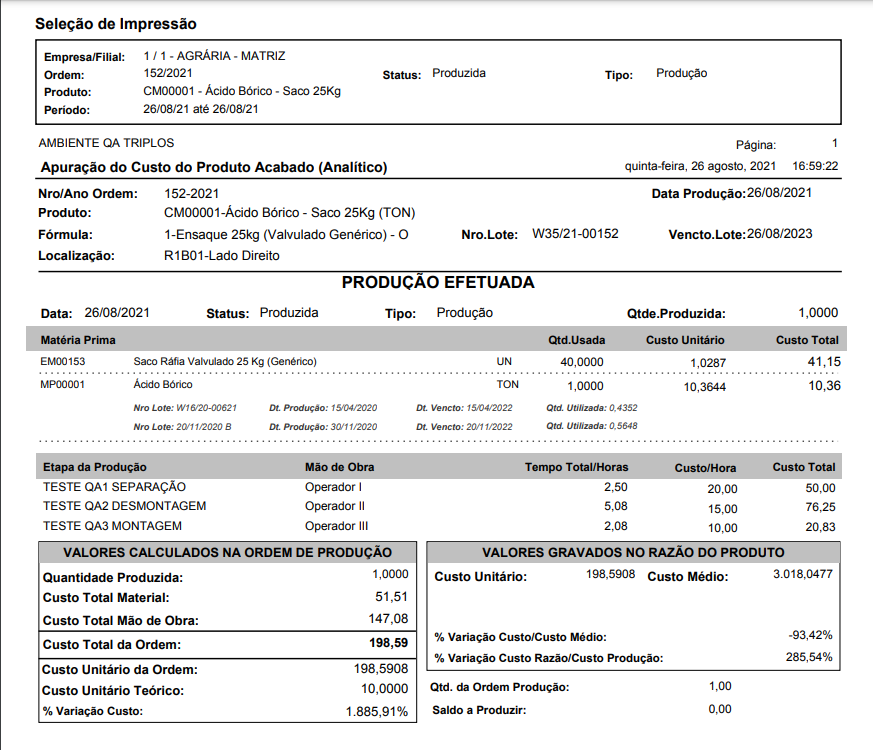Click the 'TESTE QA1 SEPARAÇÃO' row
873x750 pixels.
click(439, 488)
